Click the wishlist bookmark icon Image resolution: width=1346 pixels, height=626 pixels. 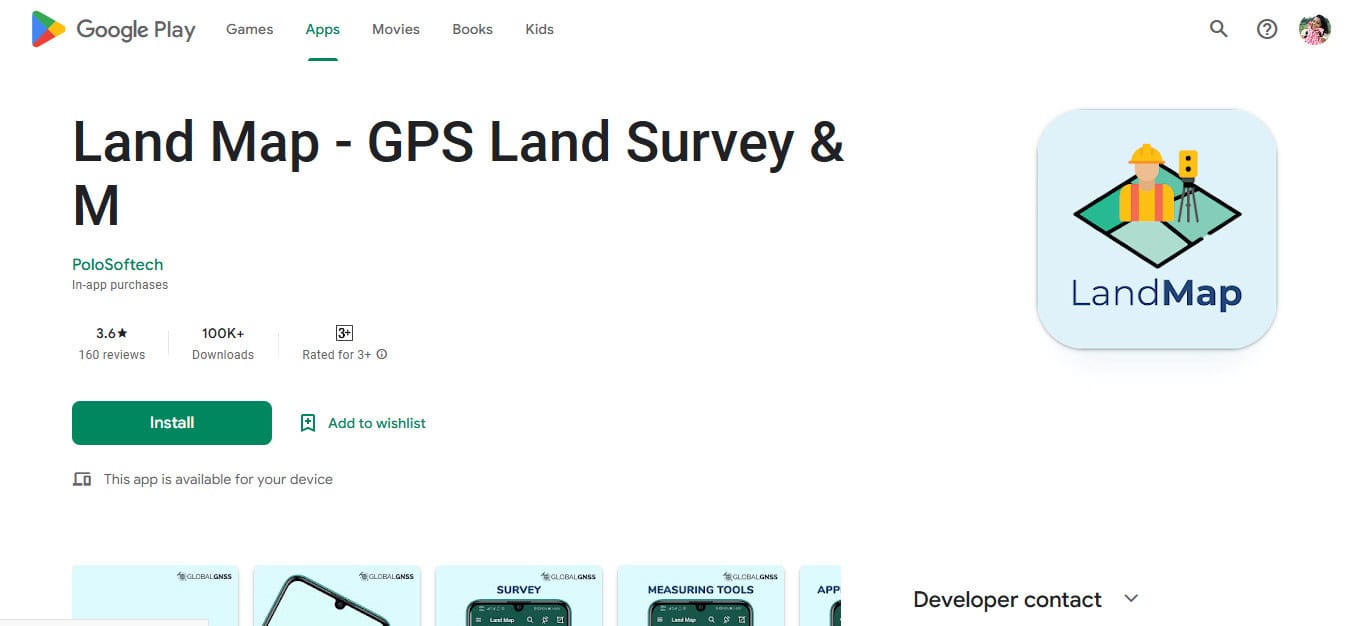308,423
